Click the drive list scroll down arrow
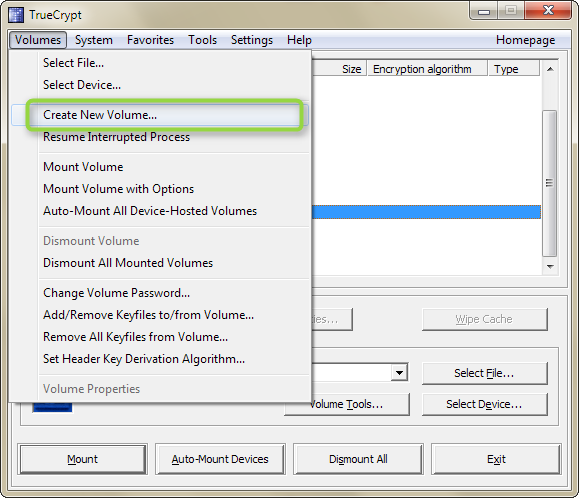Image resolution: width=579 pixels, height=498 pixels. 550,267
